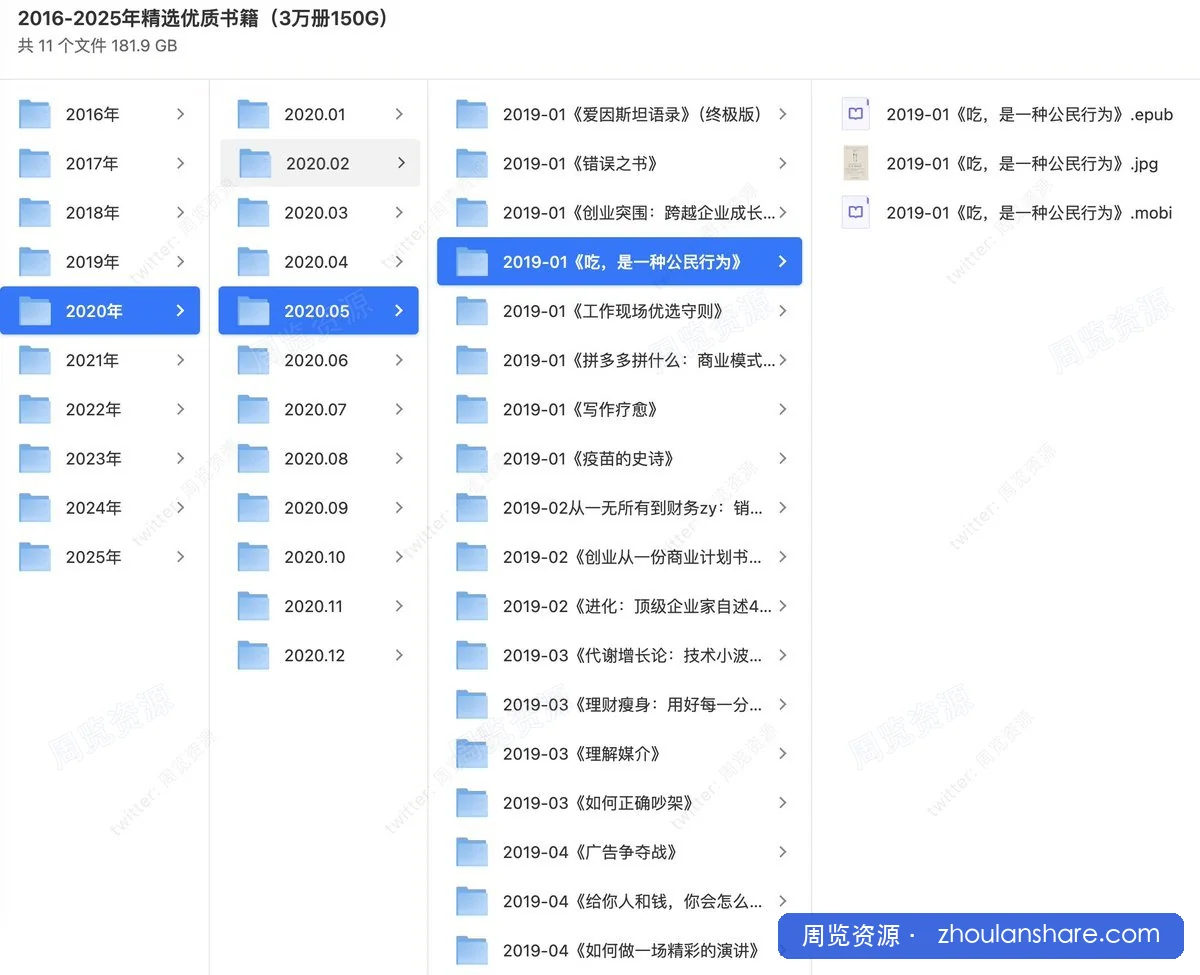This screenshot has height=975, width=1200.
Task: Click the 2023年 folder icon
Action: [35, 458]
